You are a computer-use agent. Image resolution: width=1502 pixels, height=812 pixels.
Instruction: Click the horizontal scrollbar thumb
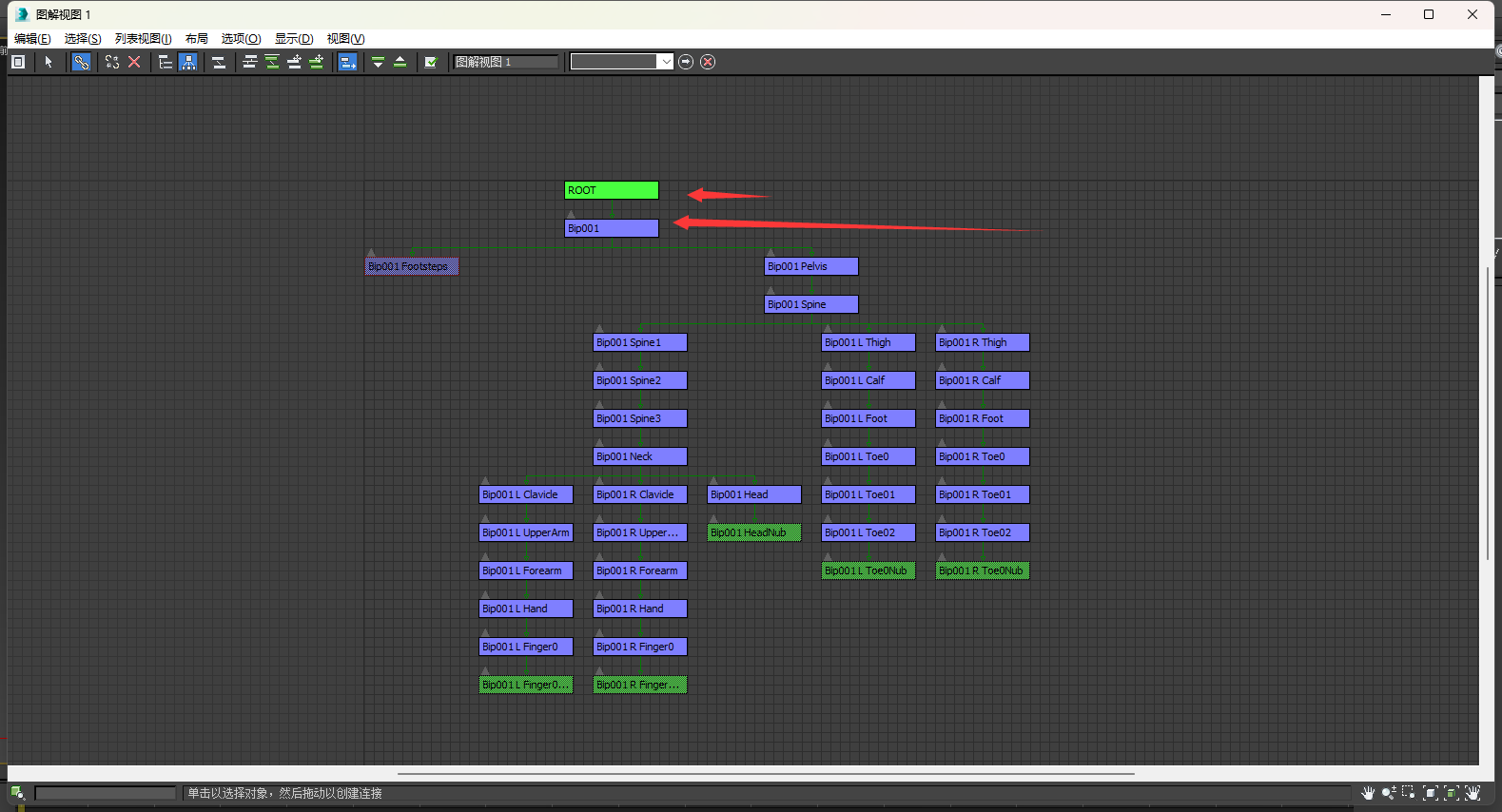[x=766, y=774]
